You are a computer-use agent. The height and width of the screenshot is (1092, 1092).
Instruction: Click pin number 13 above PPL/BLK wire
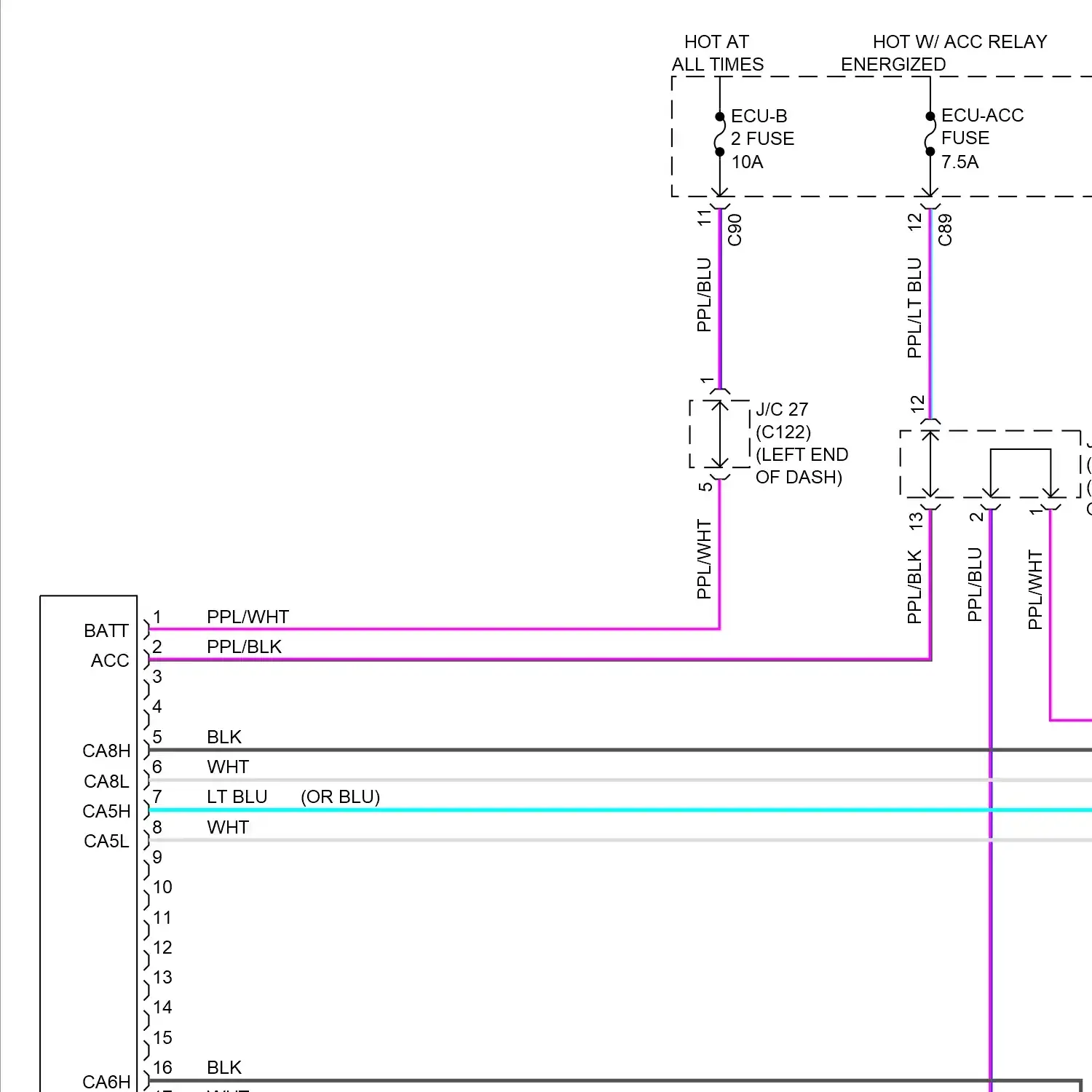915,521
